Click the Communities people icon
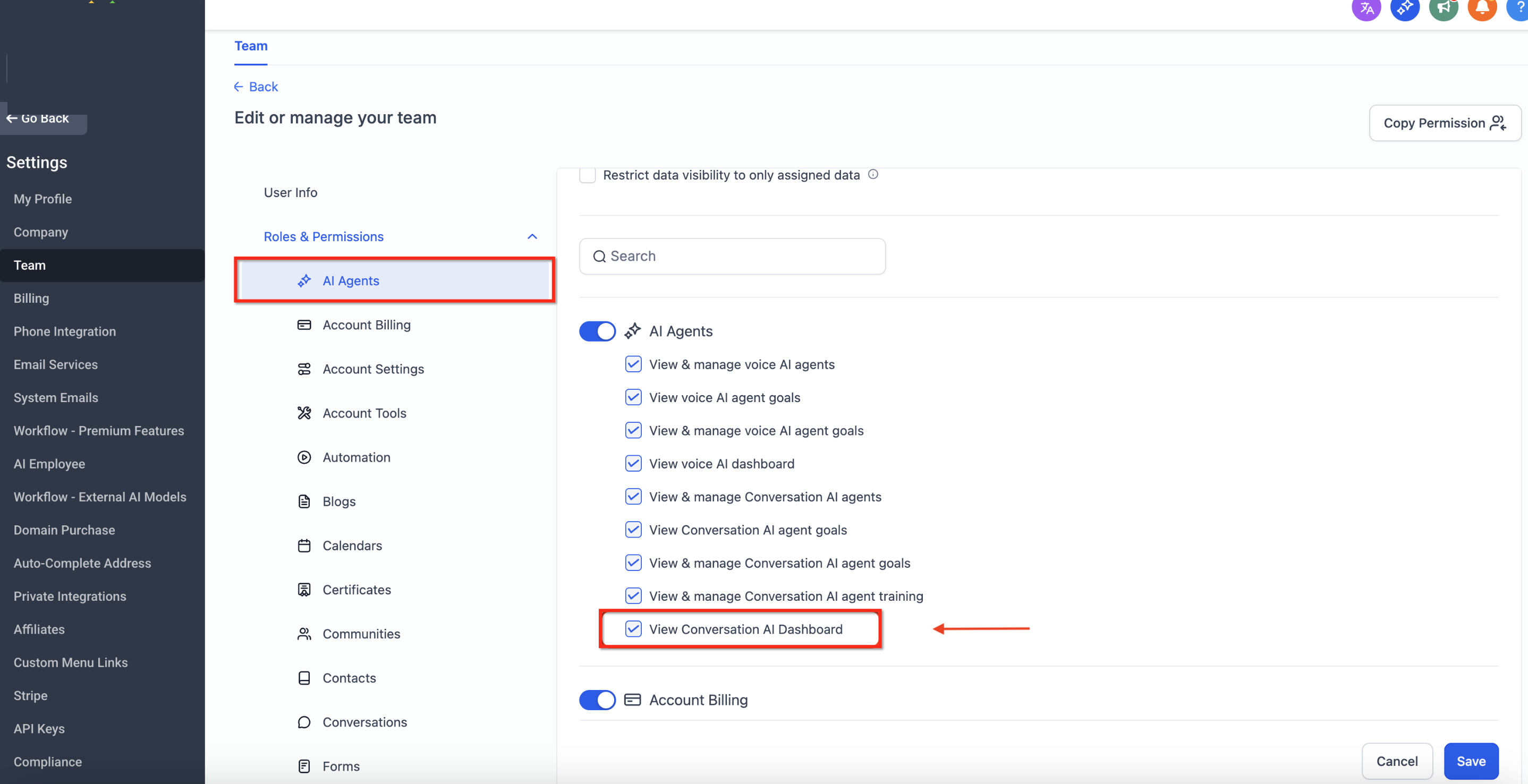 (304, 634)
